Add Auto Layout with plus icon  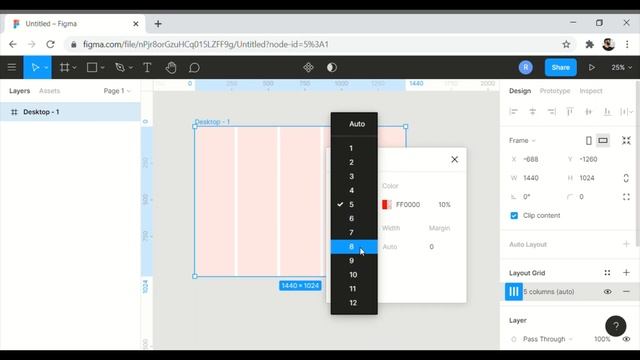pyautogui.click(x=626, y=244)
